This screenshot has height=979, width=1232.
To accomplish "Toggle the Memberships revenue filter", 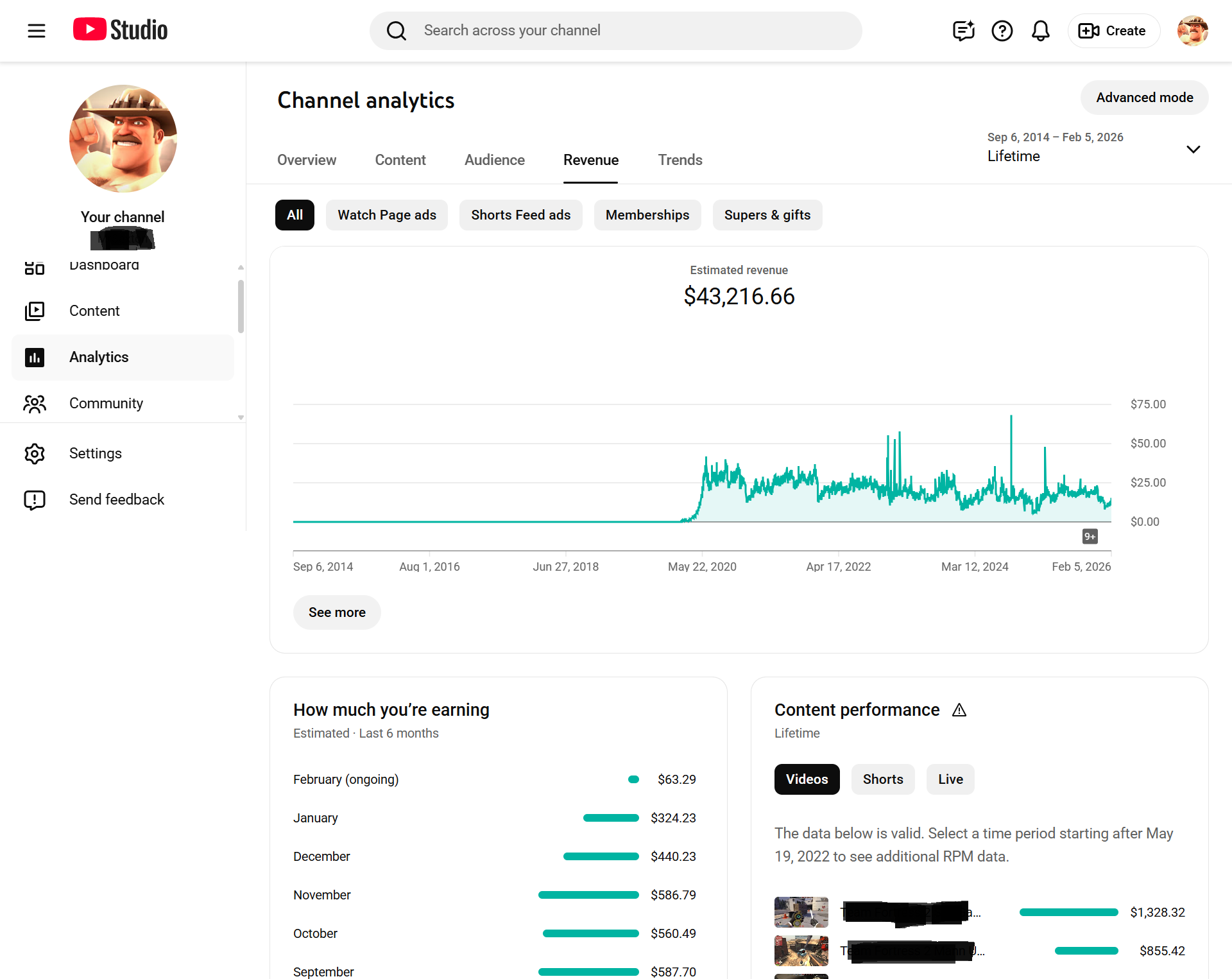I will coord(647,215).
